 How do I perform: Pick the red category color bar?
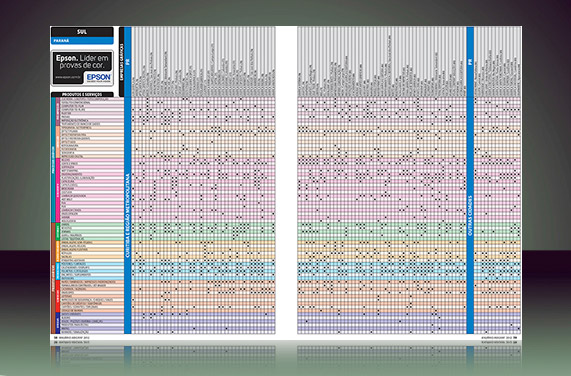58,296
